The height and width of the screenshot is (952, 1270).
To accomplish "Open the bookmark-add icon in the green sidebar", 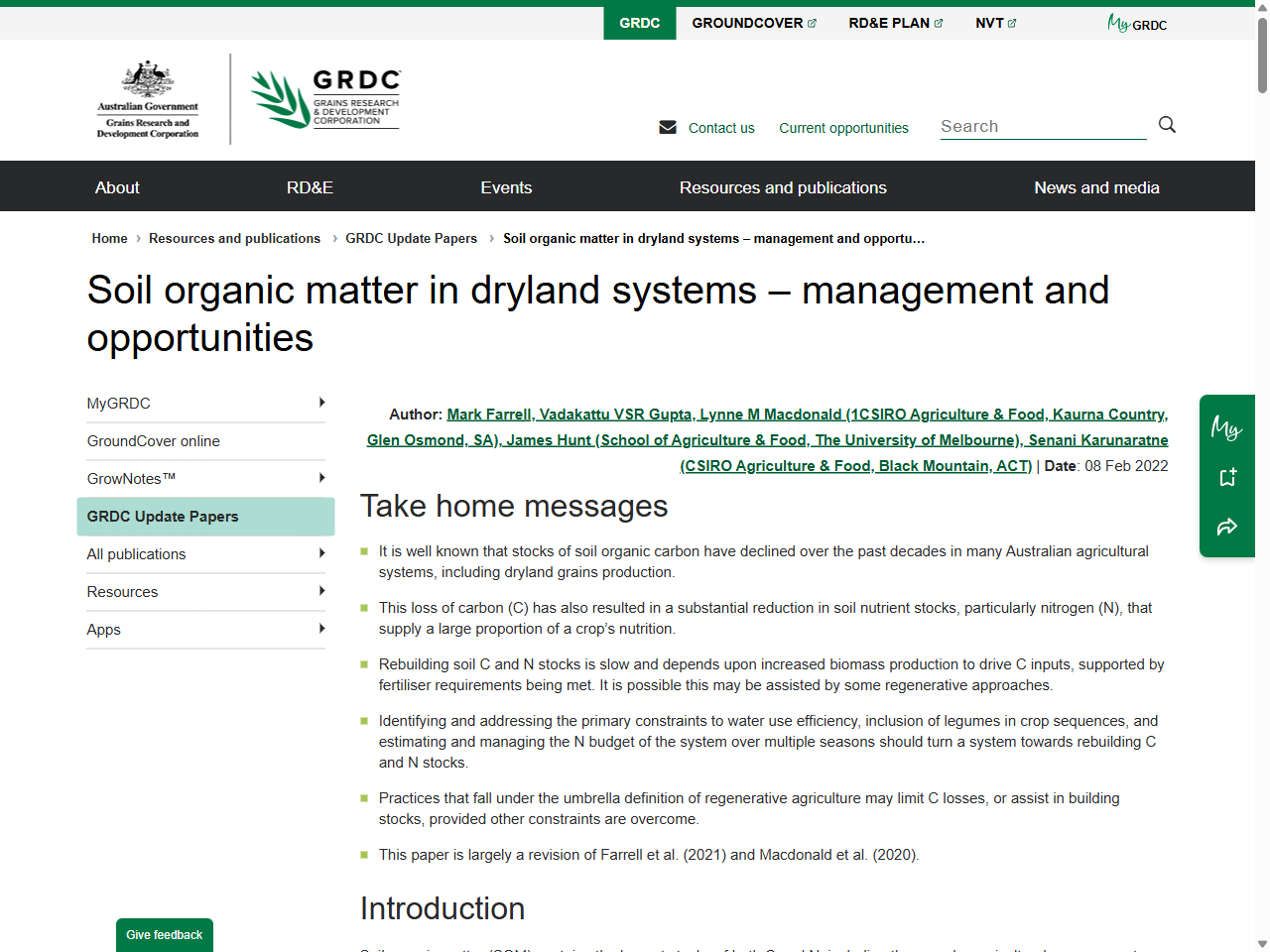I will (x=1227, y=477).
